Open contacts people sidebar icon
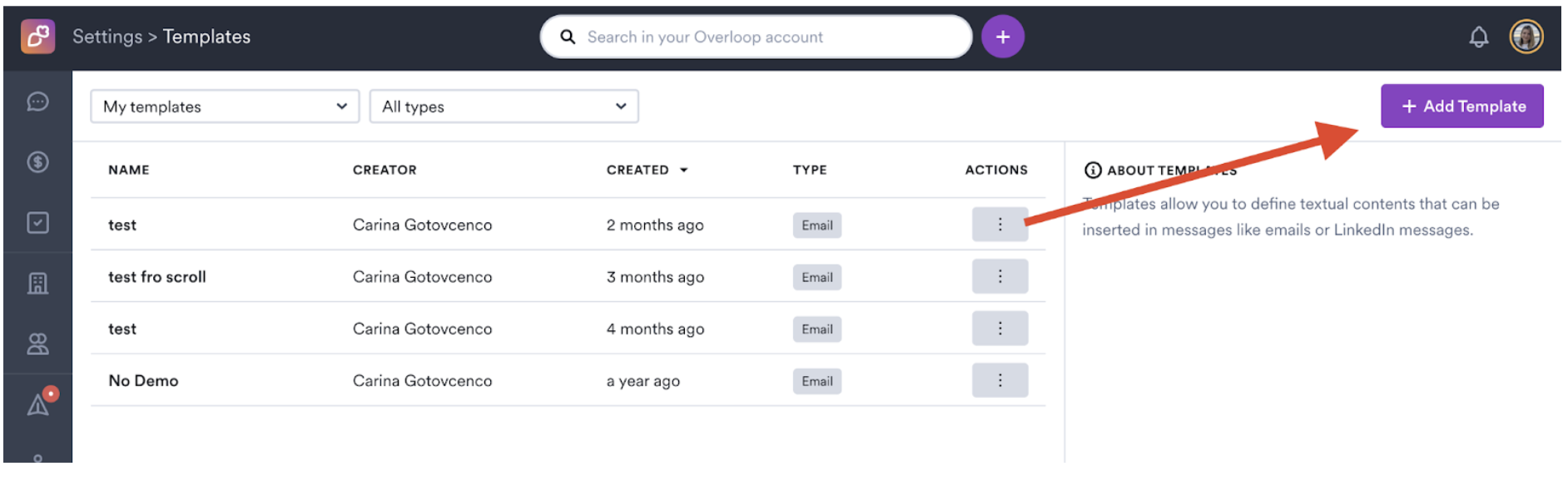 click(x=37, y=344)
